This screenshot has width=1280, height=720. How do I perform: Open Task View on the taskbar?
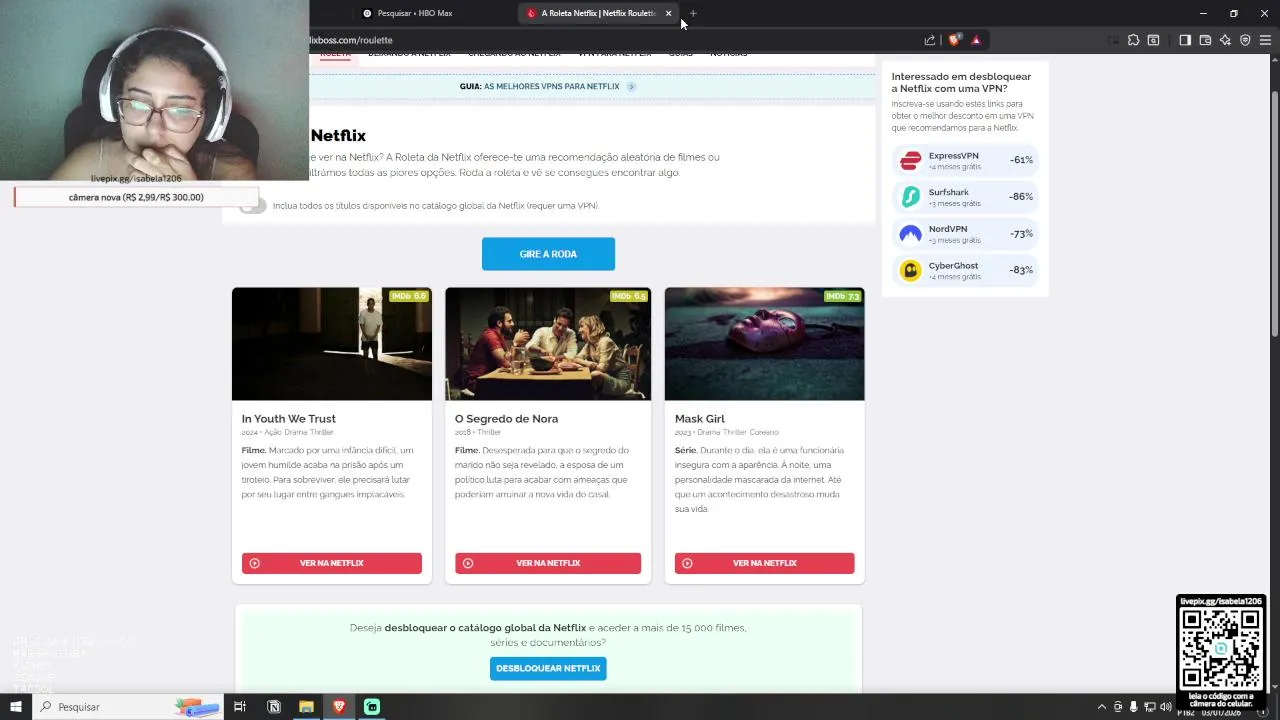coord(240,707)
